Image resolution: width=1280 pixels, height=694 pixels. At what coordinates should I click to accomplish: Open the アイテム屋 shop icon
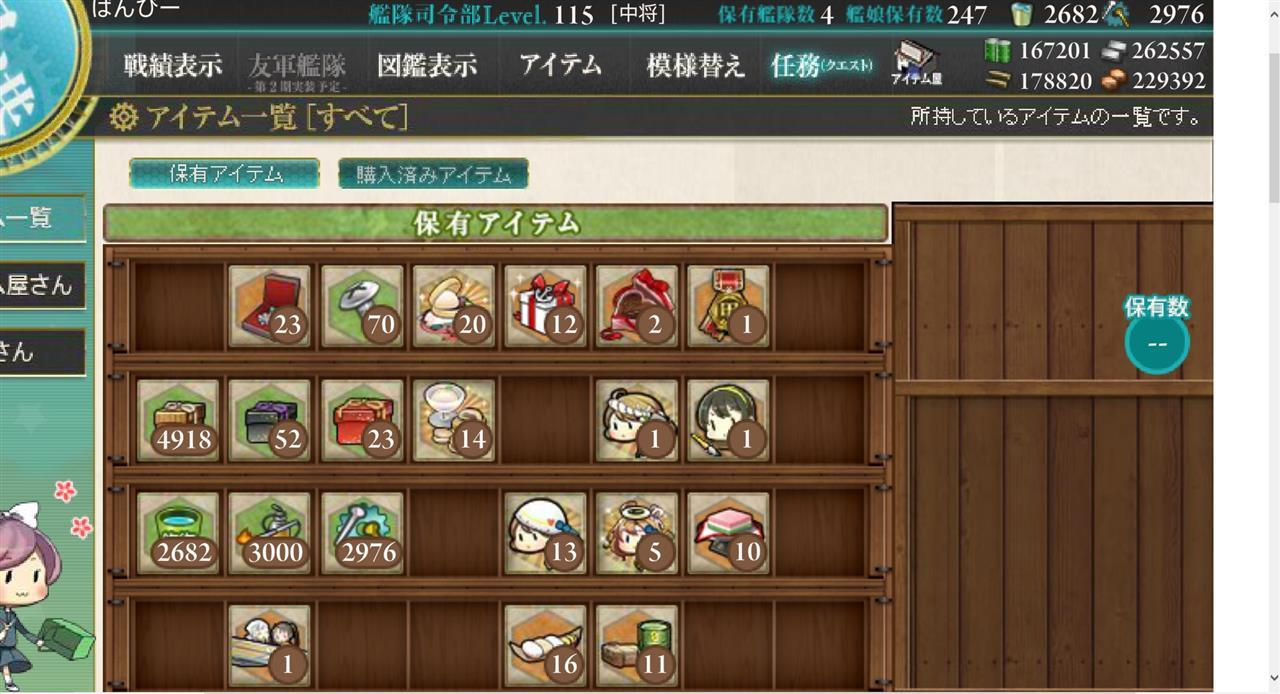point(917,64)
